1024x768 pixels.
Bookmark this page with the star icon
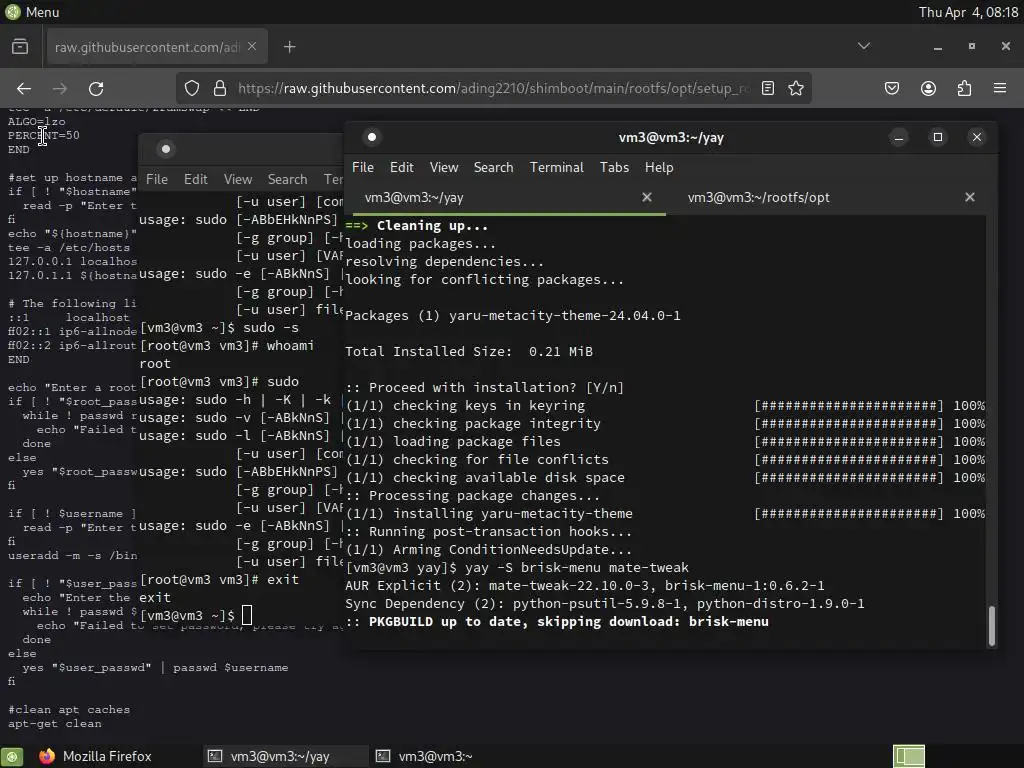[795, 88]
